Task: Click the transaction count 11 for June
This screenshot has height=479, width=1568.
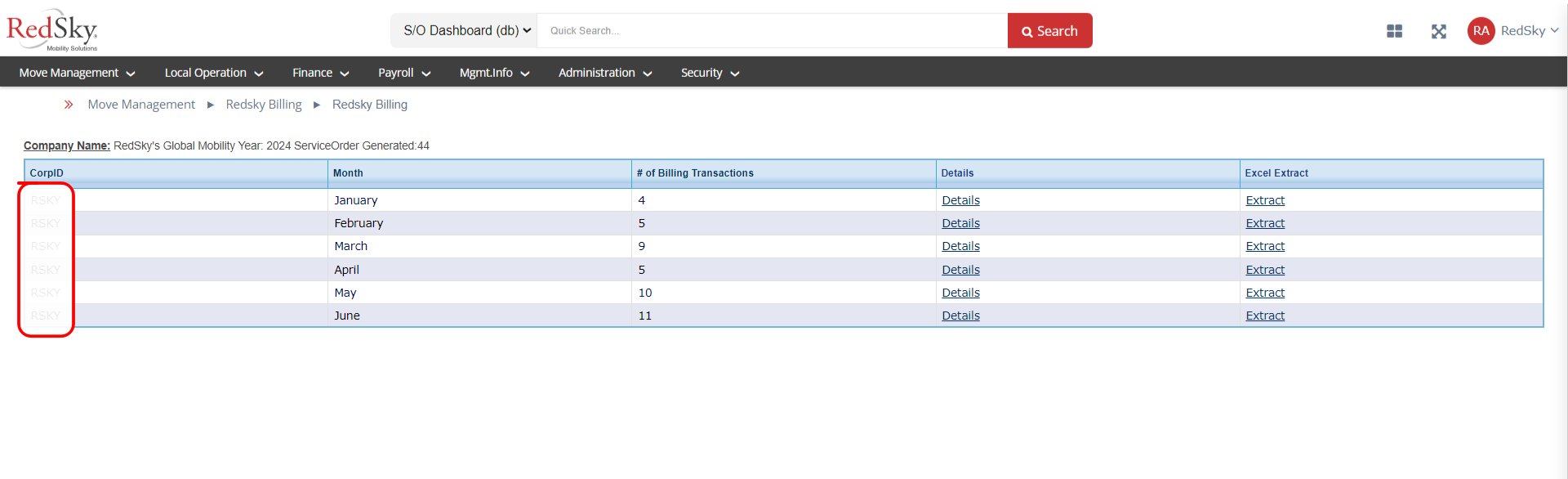Action: click(645, 316)
